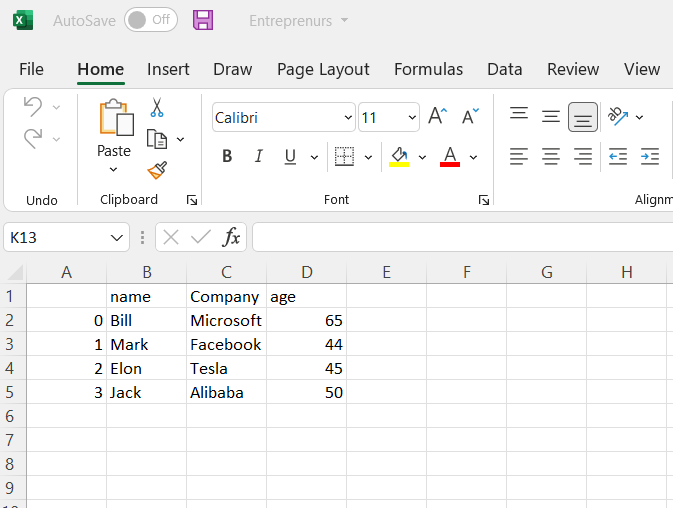
Task: Expand the Borders options dropdown arrow
Action: (x=368, y=157)
